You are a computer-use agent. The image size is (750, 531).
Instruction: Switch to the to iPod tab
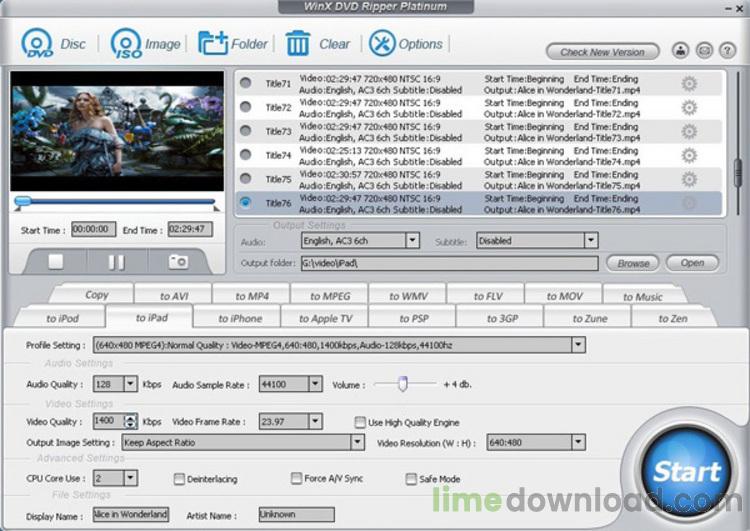point(63,318)
